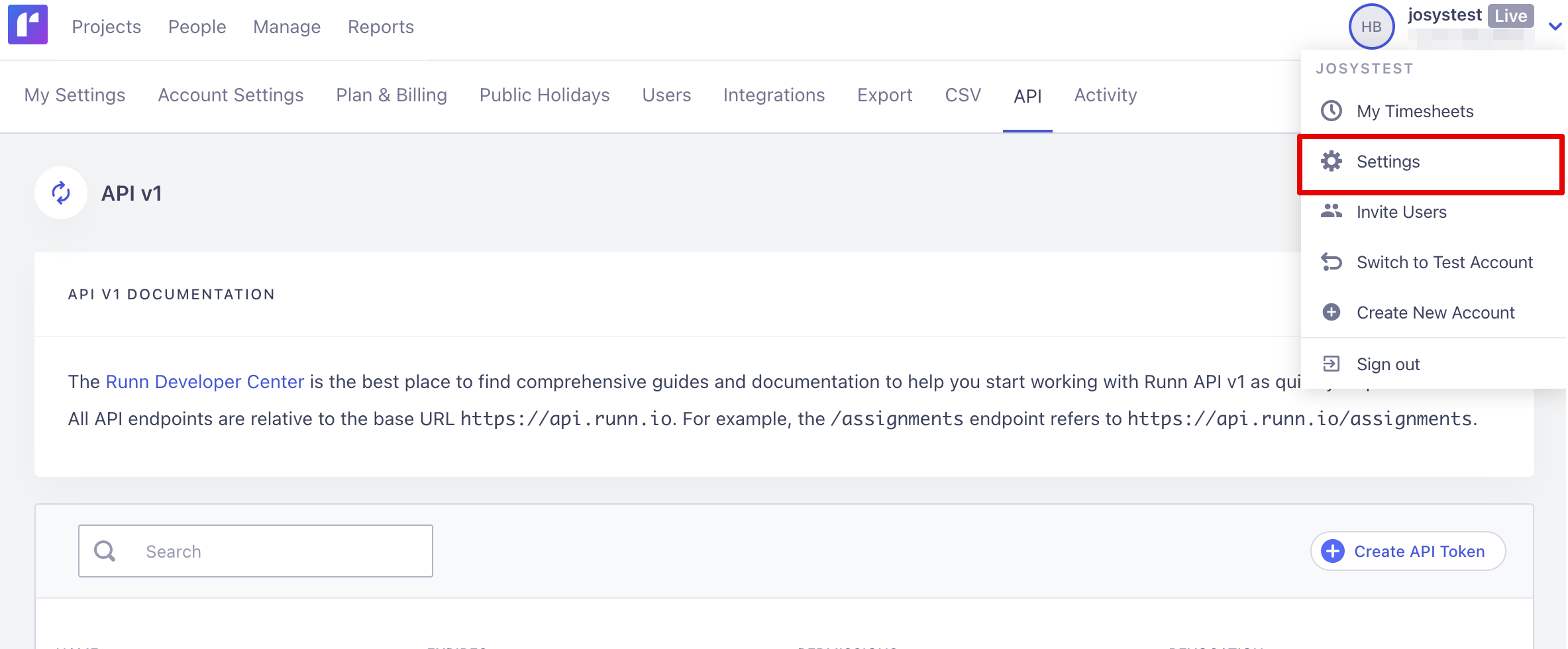Click the people icon for Invite Users
The image size is (1568, 649).
click(x=1331, y=211)
